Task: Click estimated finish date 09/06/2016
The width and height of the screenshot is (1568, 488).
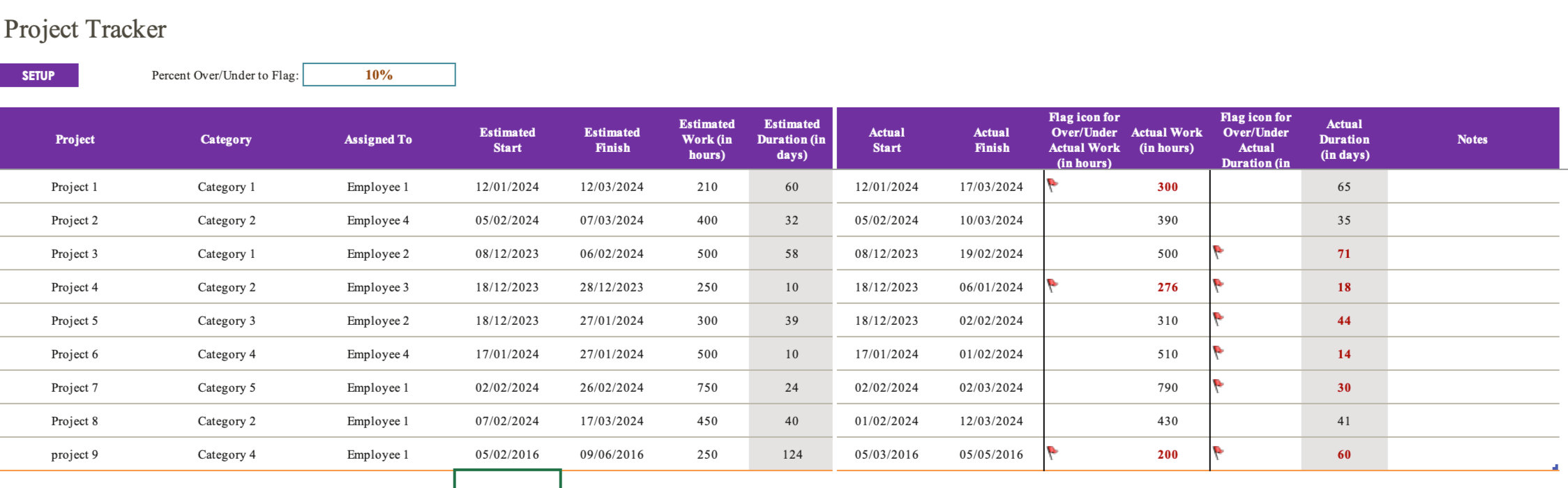Action: [612, 455]
